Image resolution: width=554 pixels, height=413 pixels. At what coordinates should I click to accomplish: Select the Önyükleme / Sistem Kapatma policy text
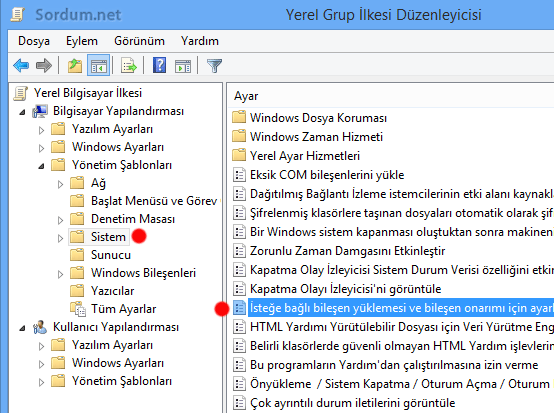(x=400, y=384)
